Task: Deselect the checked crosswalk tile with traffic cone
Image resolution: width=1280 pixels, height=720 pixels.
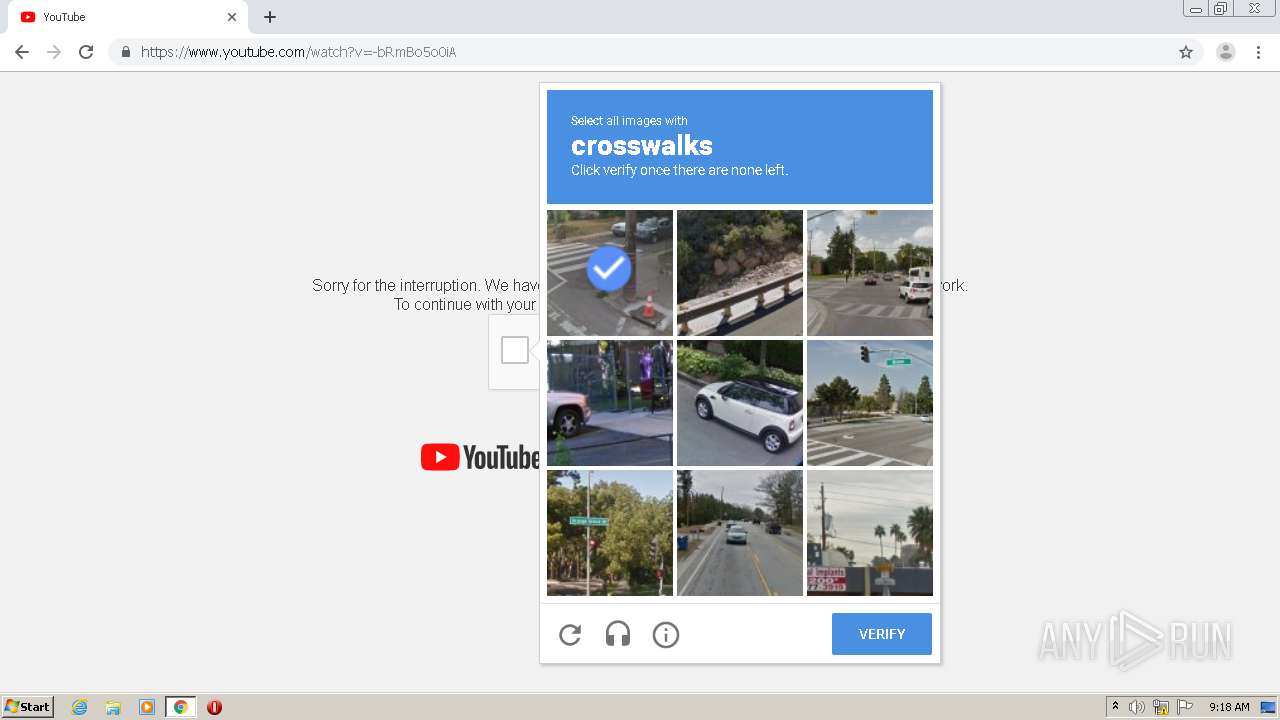Action: (610, 273)
